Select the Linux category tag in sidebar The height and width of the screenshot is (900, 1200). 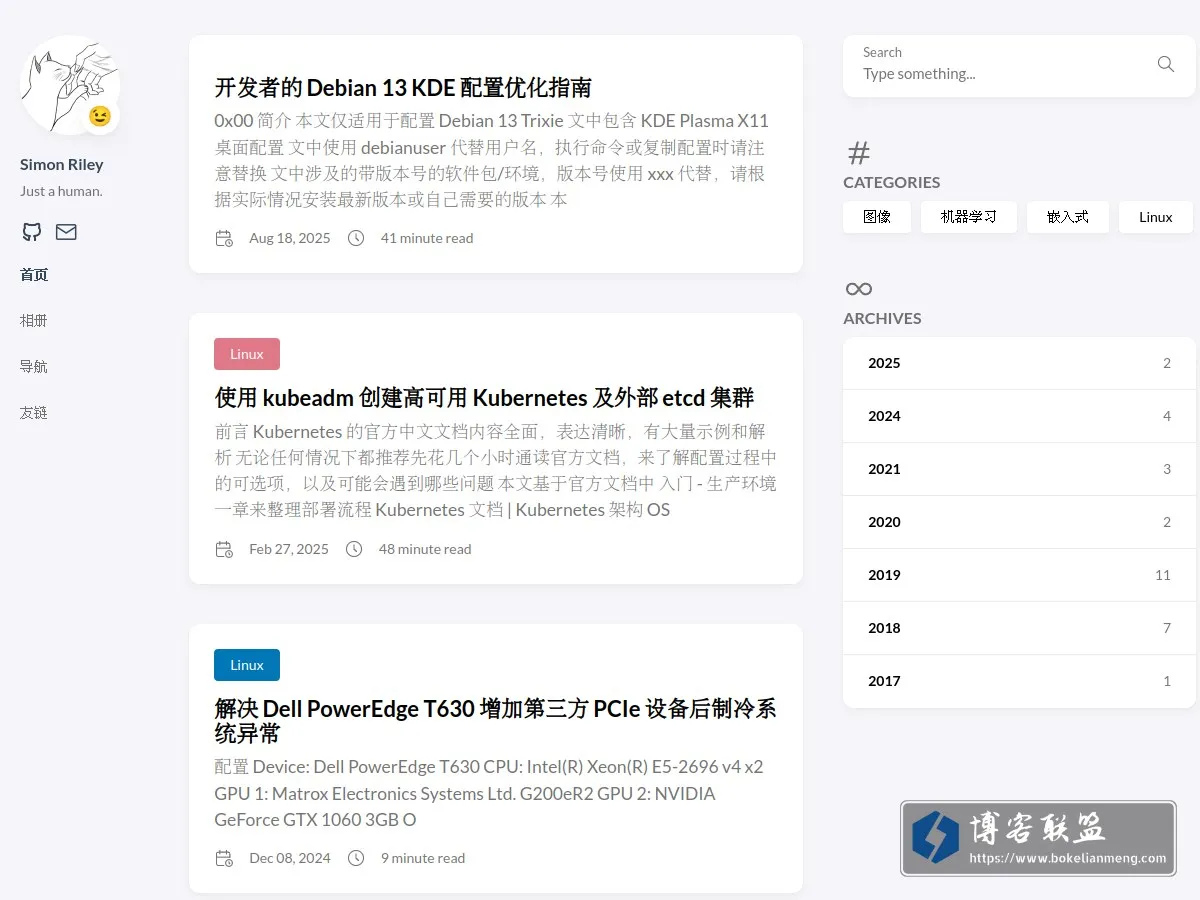(x=1156, y=217)
